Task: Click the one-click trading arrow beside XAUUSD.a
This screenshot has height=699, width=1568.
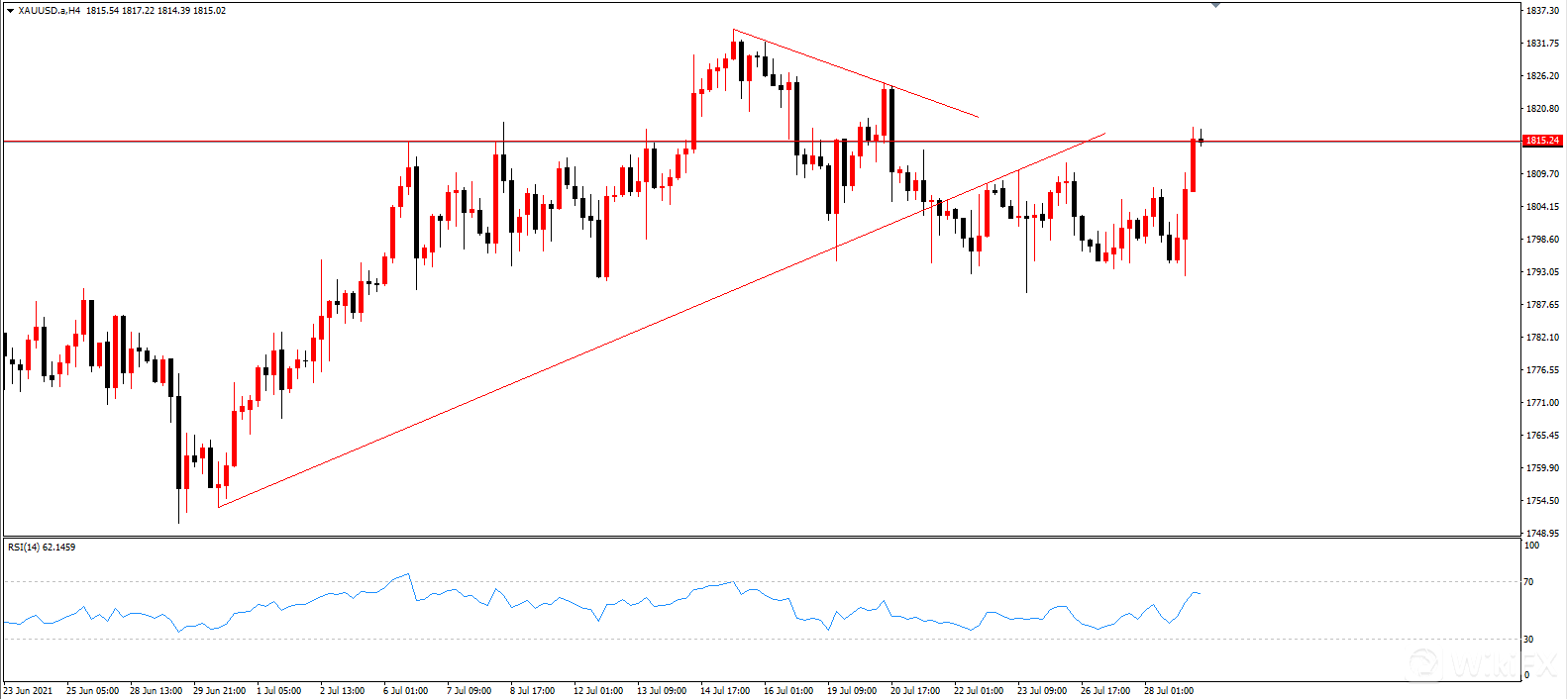Action: (x=10, y=11)
